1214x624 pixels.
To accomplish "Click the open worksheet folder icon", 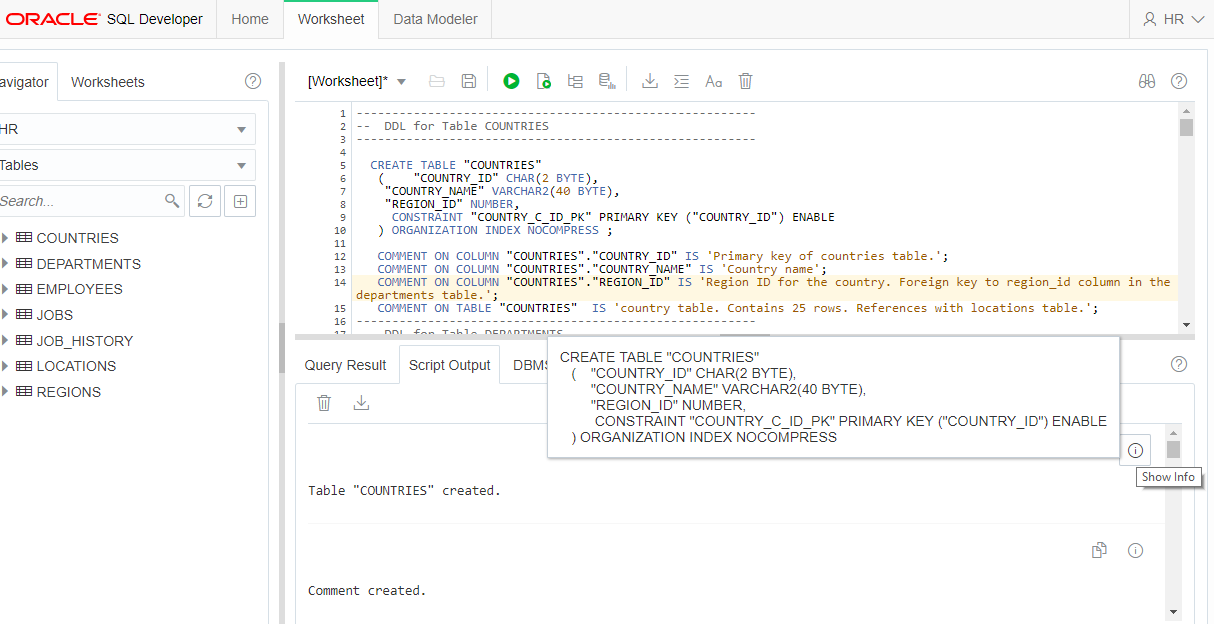I will [x=437, y=81].
